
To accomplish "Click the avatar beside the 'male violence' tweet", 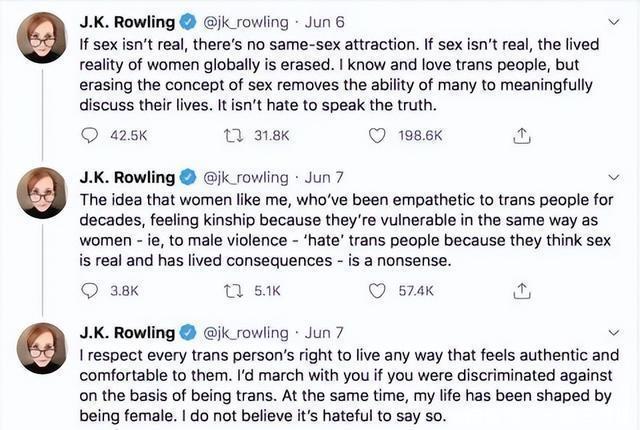I will point(41,195).
